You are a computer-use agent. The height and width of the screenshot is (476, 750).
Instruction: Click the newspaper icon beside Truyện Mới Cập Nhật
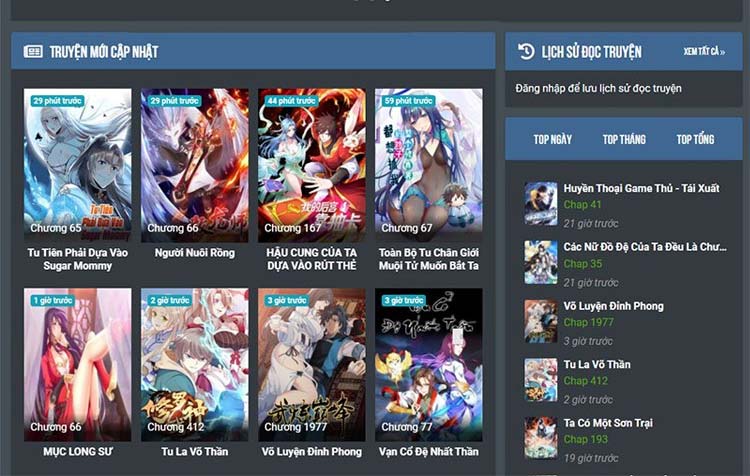(x=33, y=52)
